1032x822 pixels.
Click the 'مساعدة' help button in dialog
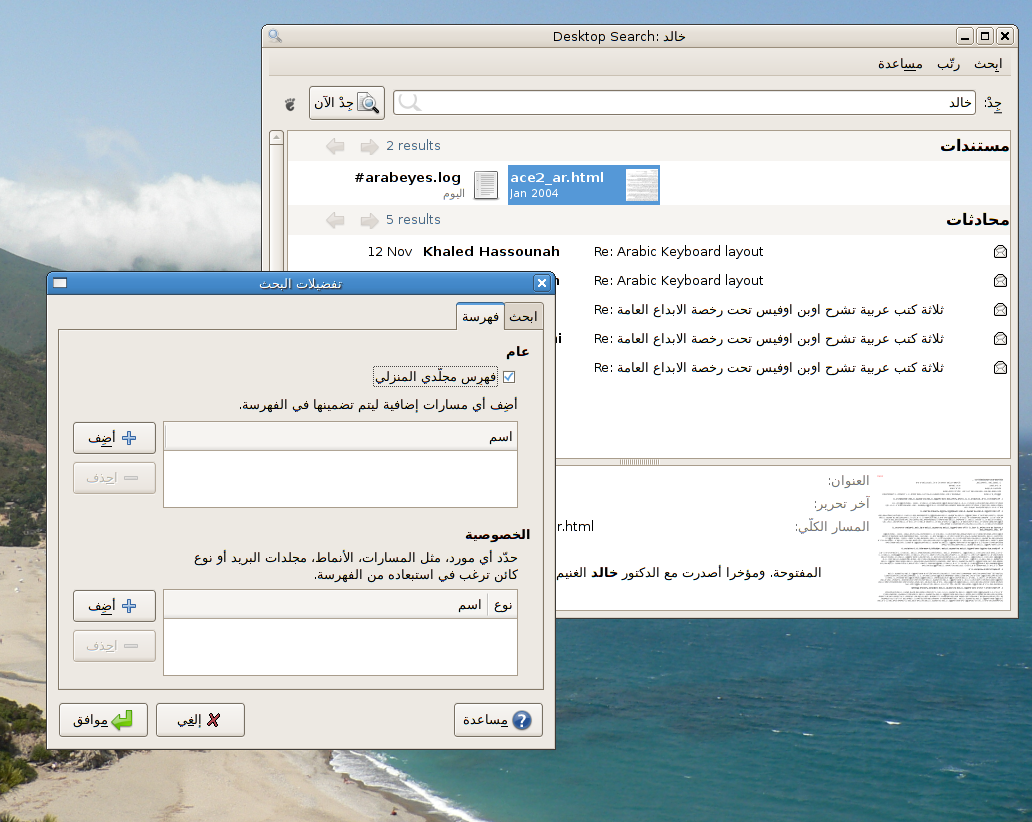[497, 720]
